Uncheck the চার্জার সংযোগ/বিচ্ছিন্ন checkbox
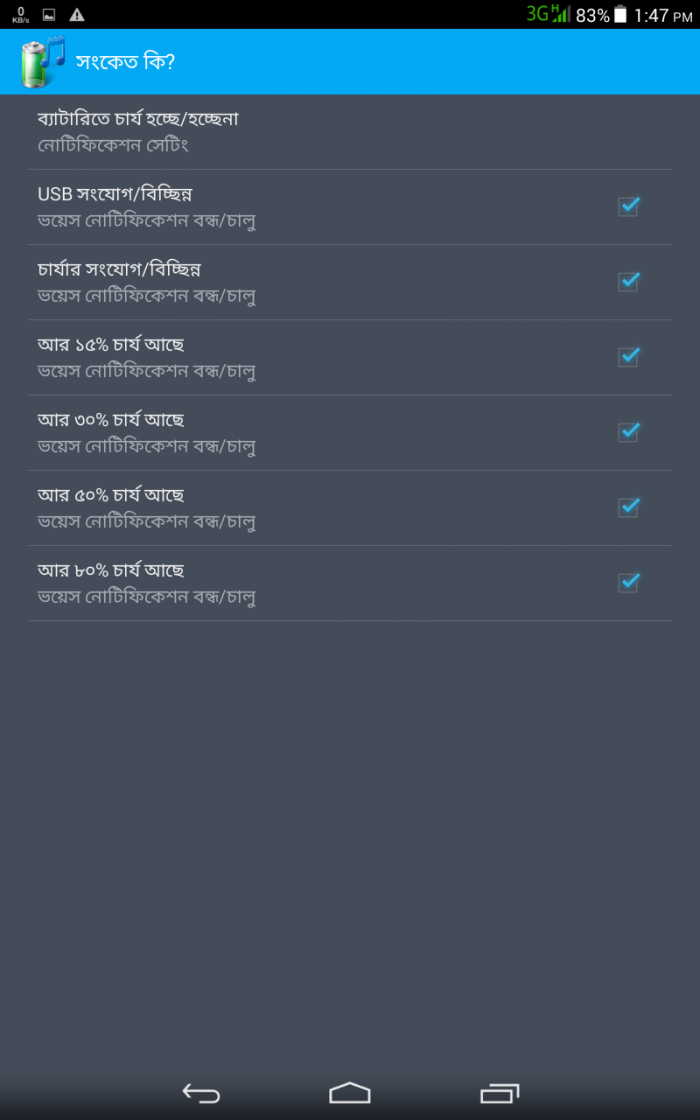This screenshot has height=1120, width=700. point(628,282)
